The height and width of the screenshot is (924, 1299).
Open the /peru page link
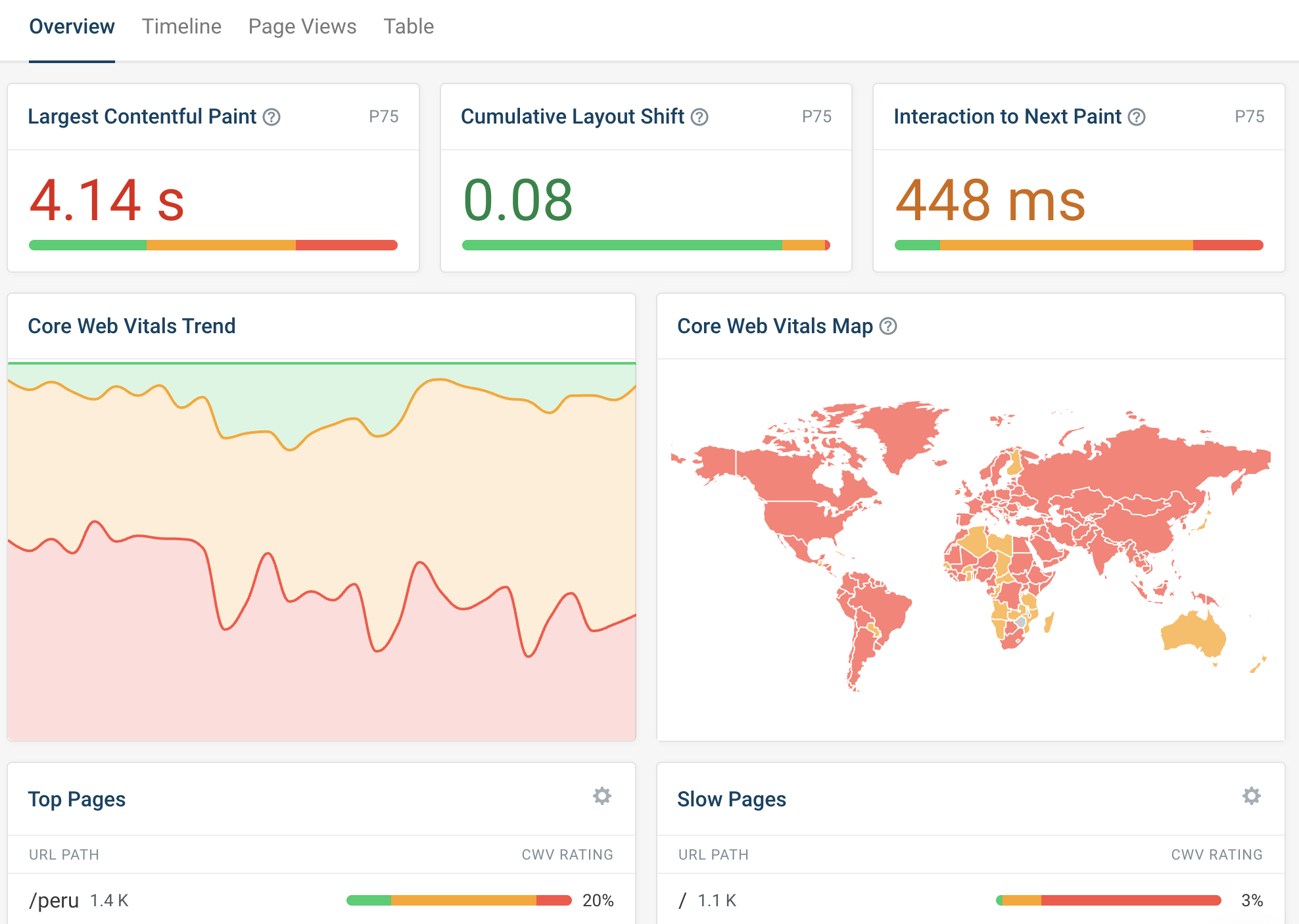[54, 900]
